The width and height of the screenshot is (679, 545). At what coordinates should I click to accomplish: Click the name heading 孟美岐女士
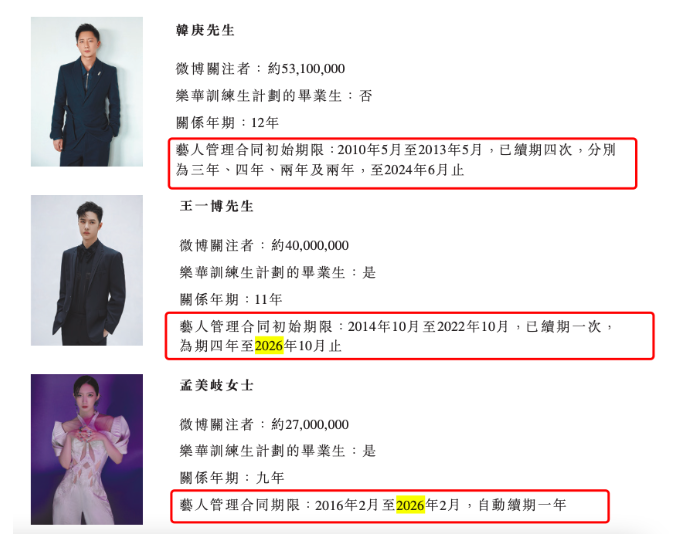coord(216,385)
